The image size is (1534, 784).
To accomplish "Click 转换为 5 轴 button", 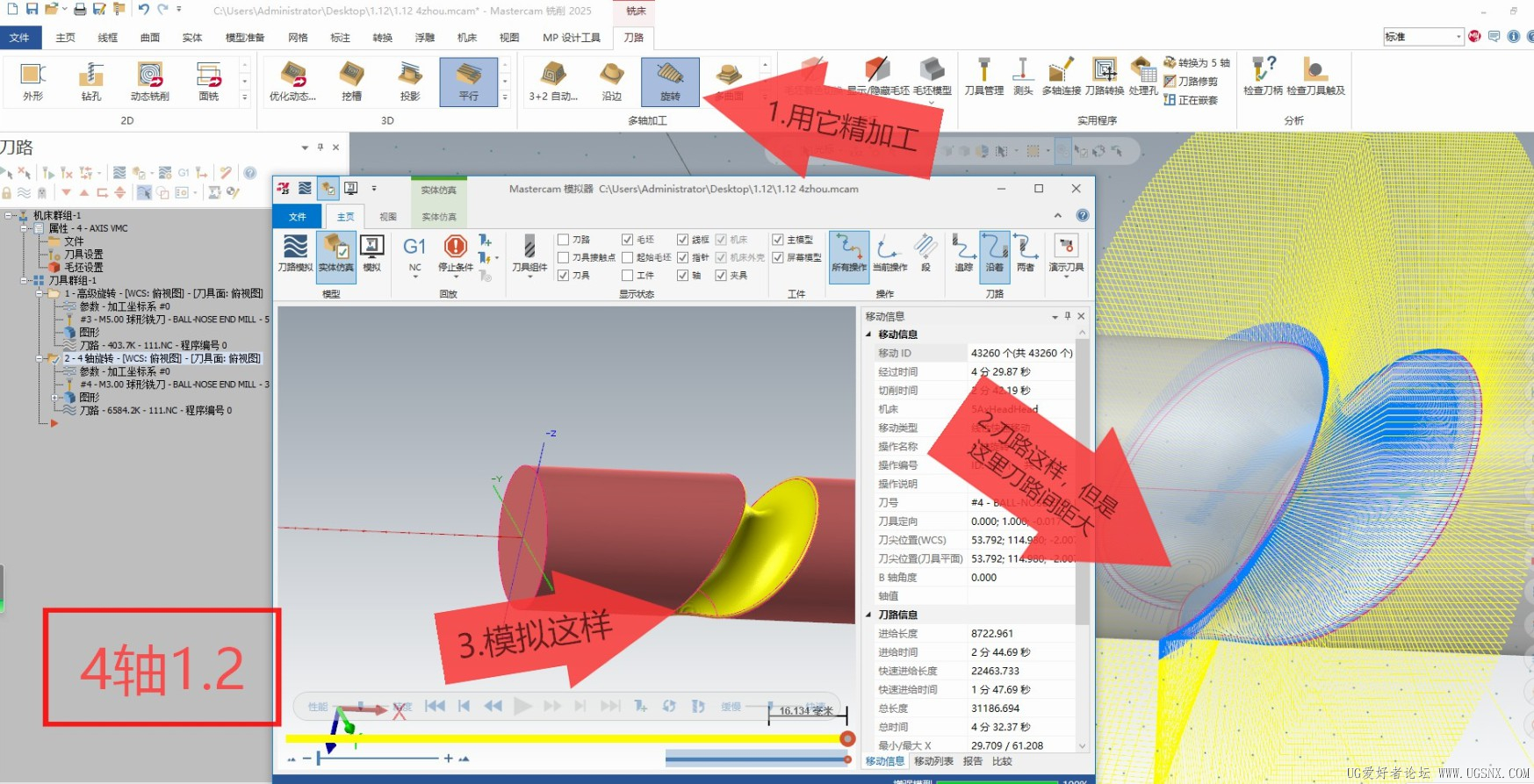I will click(1196, 62).
